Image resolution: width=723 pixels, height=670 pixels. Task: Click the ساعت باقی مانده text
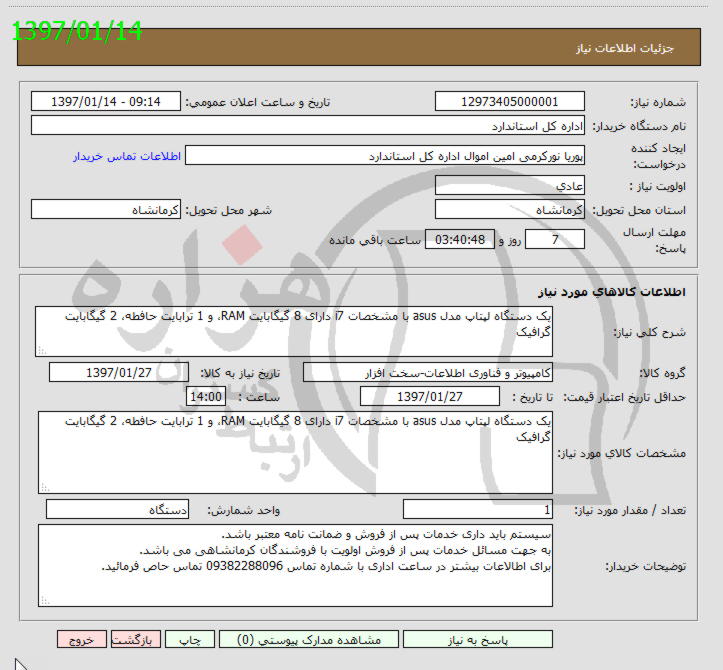click(375, 240)
